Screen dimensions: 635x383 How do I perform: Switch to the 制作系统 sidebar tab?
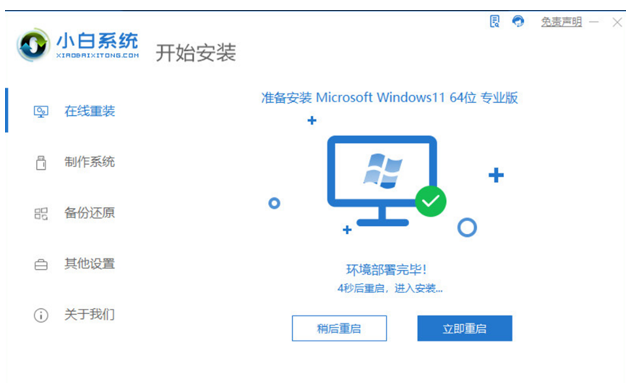(x=74, y=162)
